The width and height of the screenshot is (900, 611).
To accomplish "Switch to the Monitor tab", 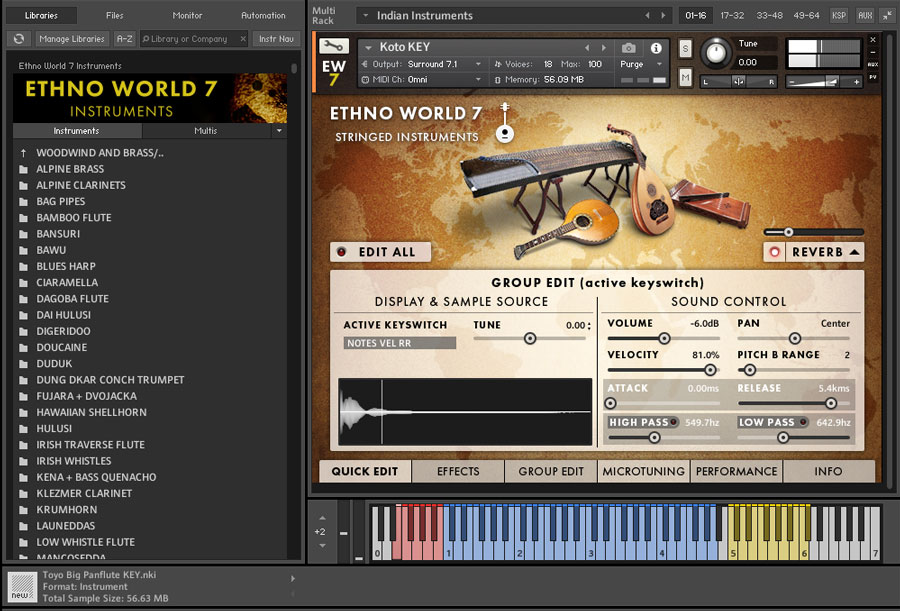I will (x=187, y=16).
